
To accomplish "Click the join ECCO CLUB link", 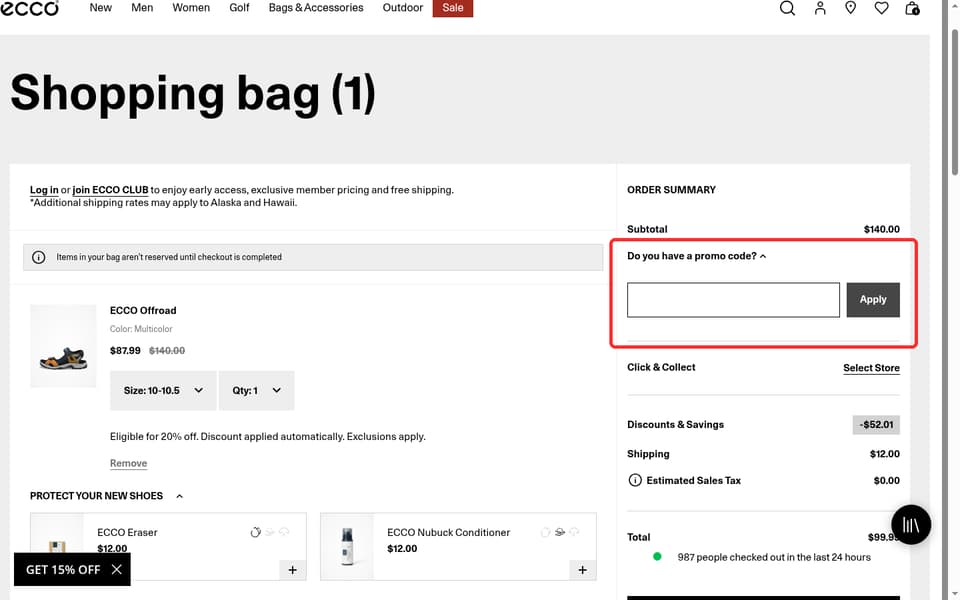I will coord(110,190).
